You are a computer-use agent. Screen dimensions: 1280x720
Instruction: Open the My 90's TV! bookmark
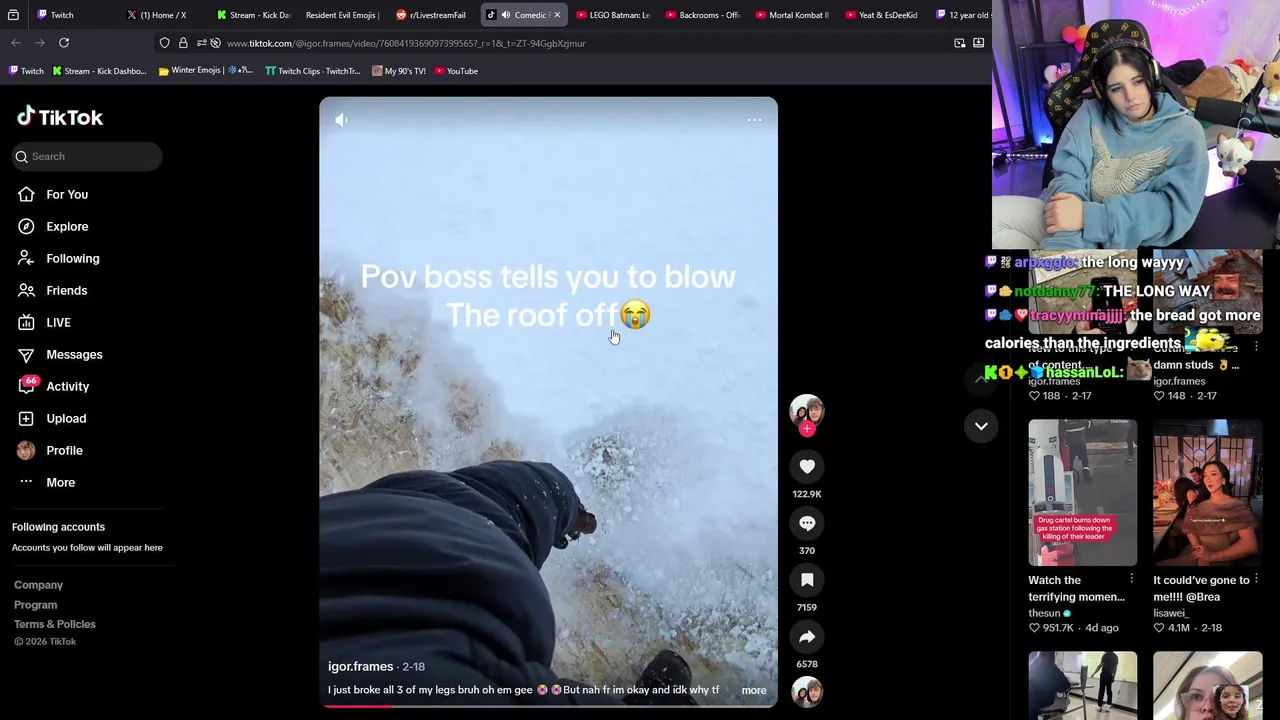point(398,71)
